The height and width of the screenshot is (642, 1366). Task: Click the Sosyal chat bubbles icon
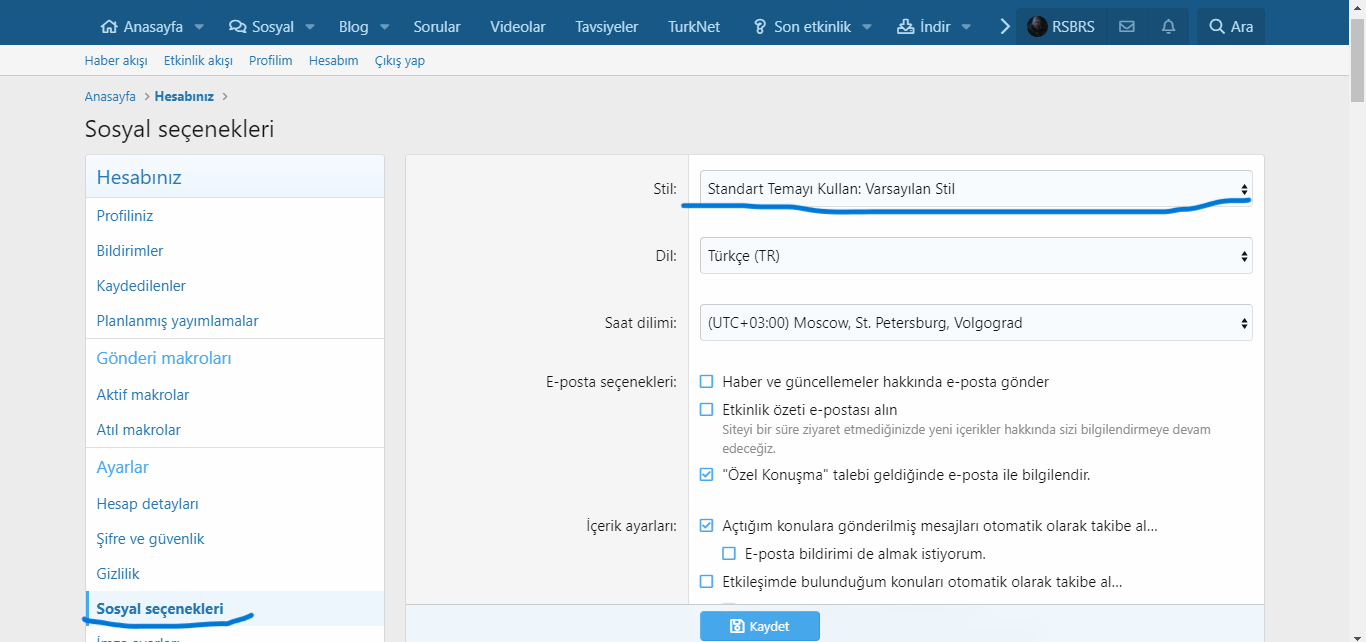click(x=237, y=27)
